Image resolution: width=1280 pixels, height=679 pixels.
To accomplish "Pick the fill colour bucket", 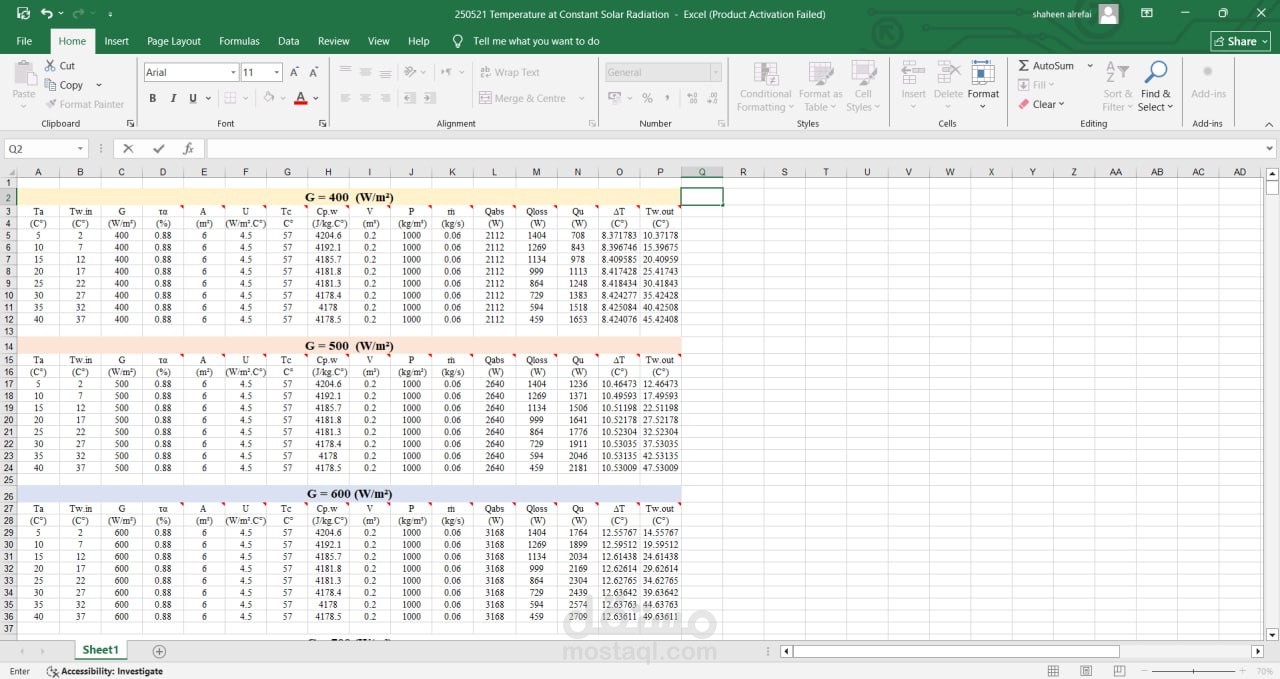I will coord(268,98).
